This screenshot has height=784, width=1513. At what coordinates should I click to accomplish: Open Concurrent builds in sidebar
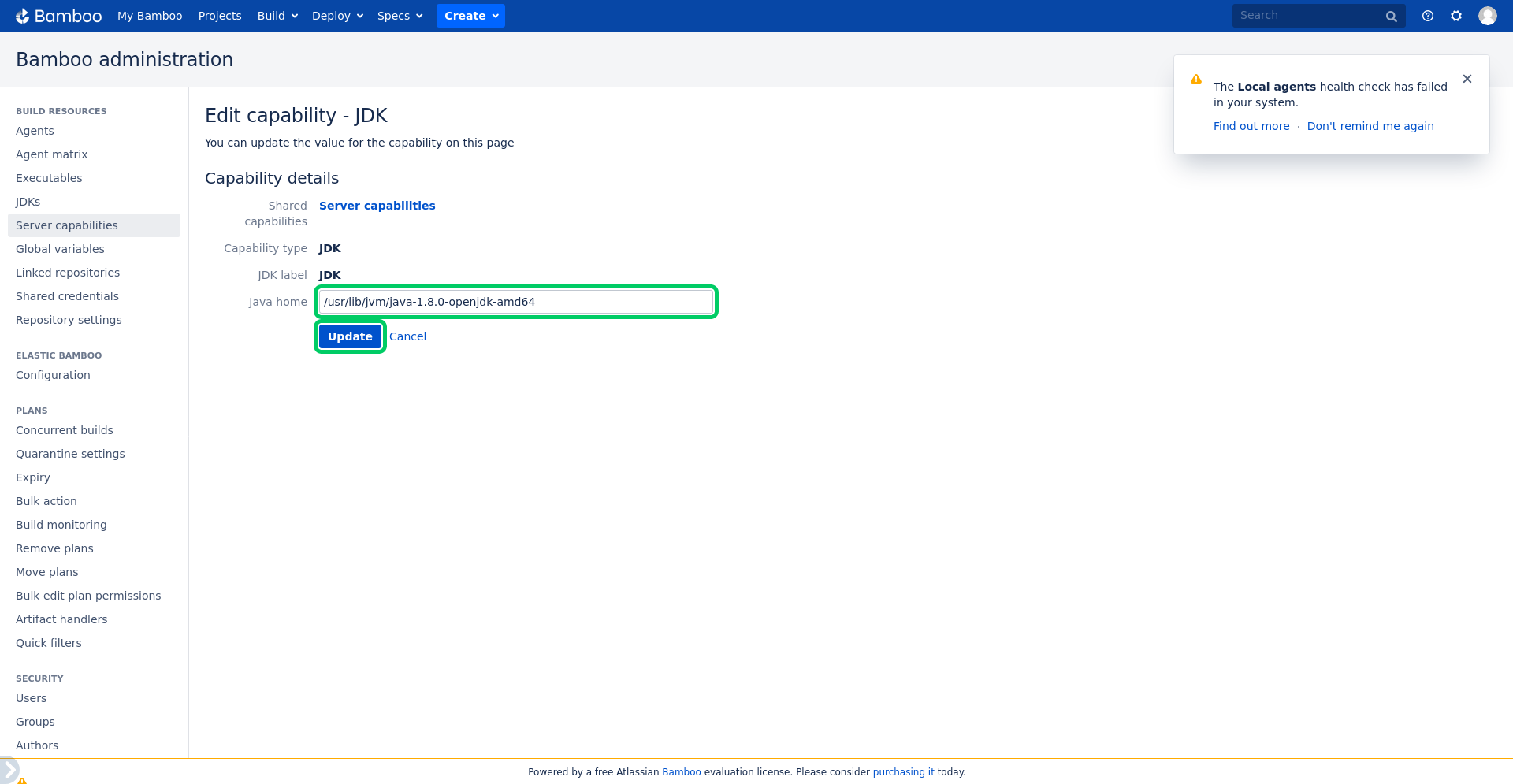65,430
